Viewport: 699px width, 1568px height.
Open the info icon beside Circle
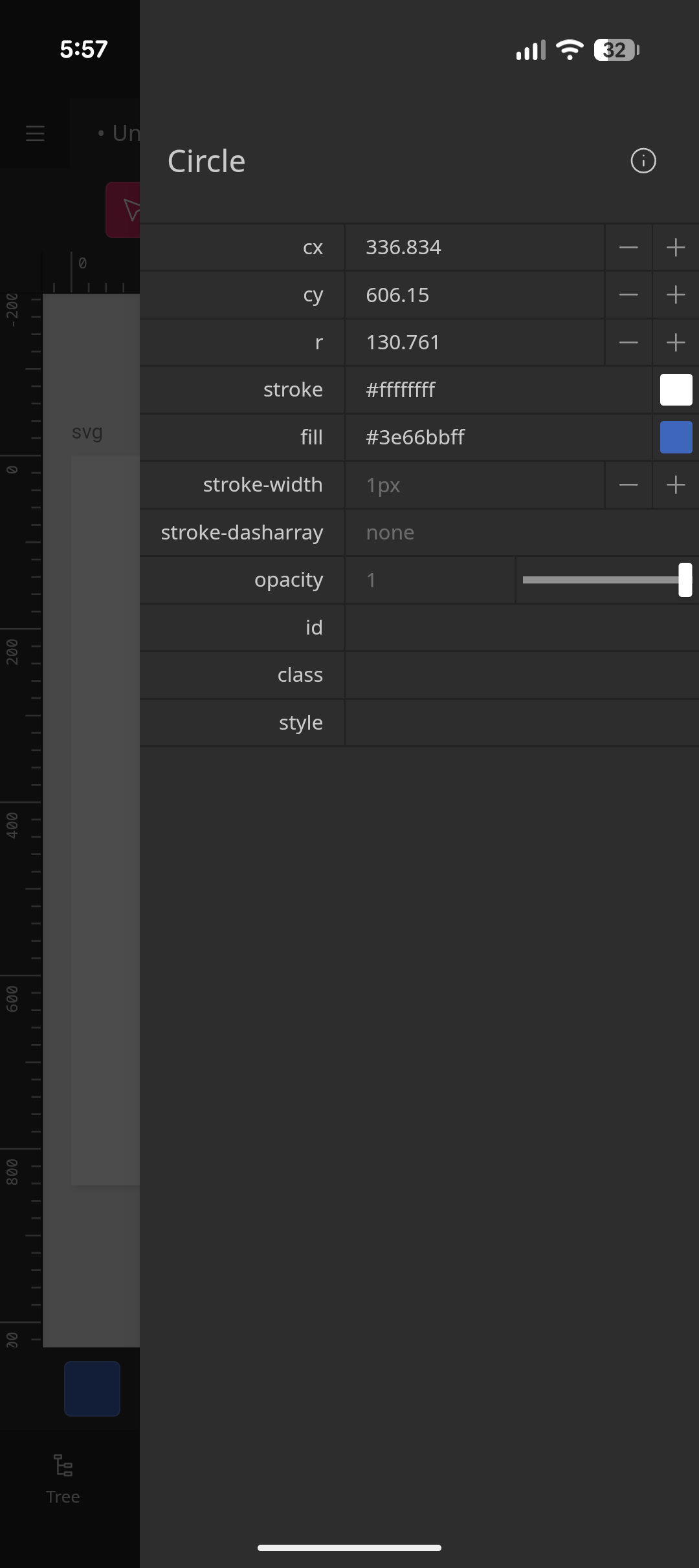pyautogui.click(x=643, y=161)
